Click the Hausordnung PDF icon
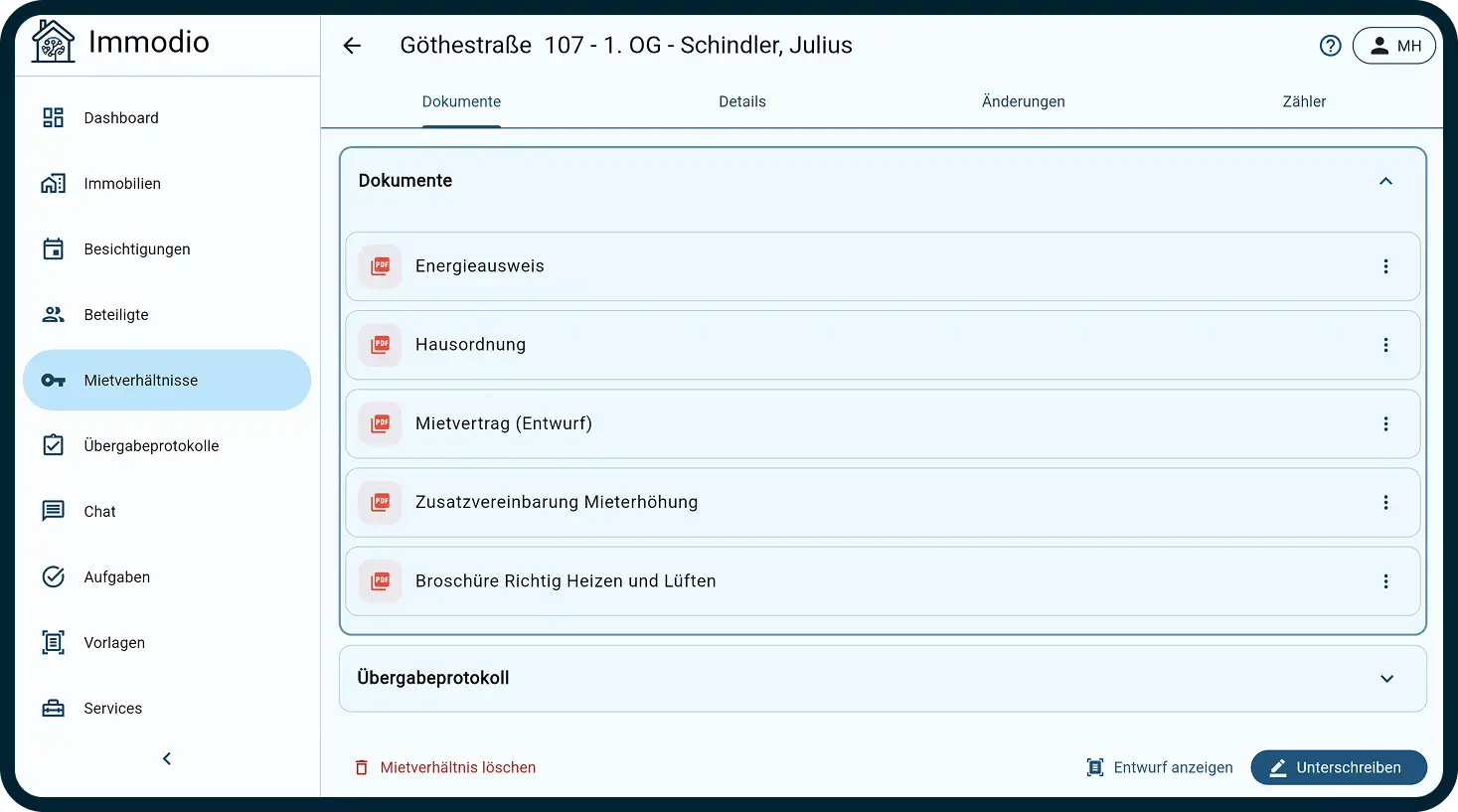Viewport: 1458px width, 812px height. coord(381,345)
